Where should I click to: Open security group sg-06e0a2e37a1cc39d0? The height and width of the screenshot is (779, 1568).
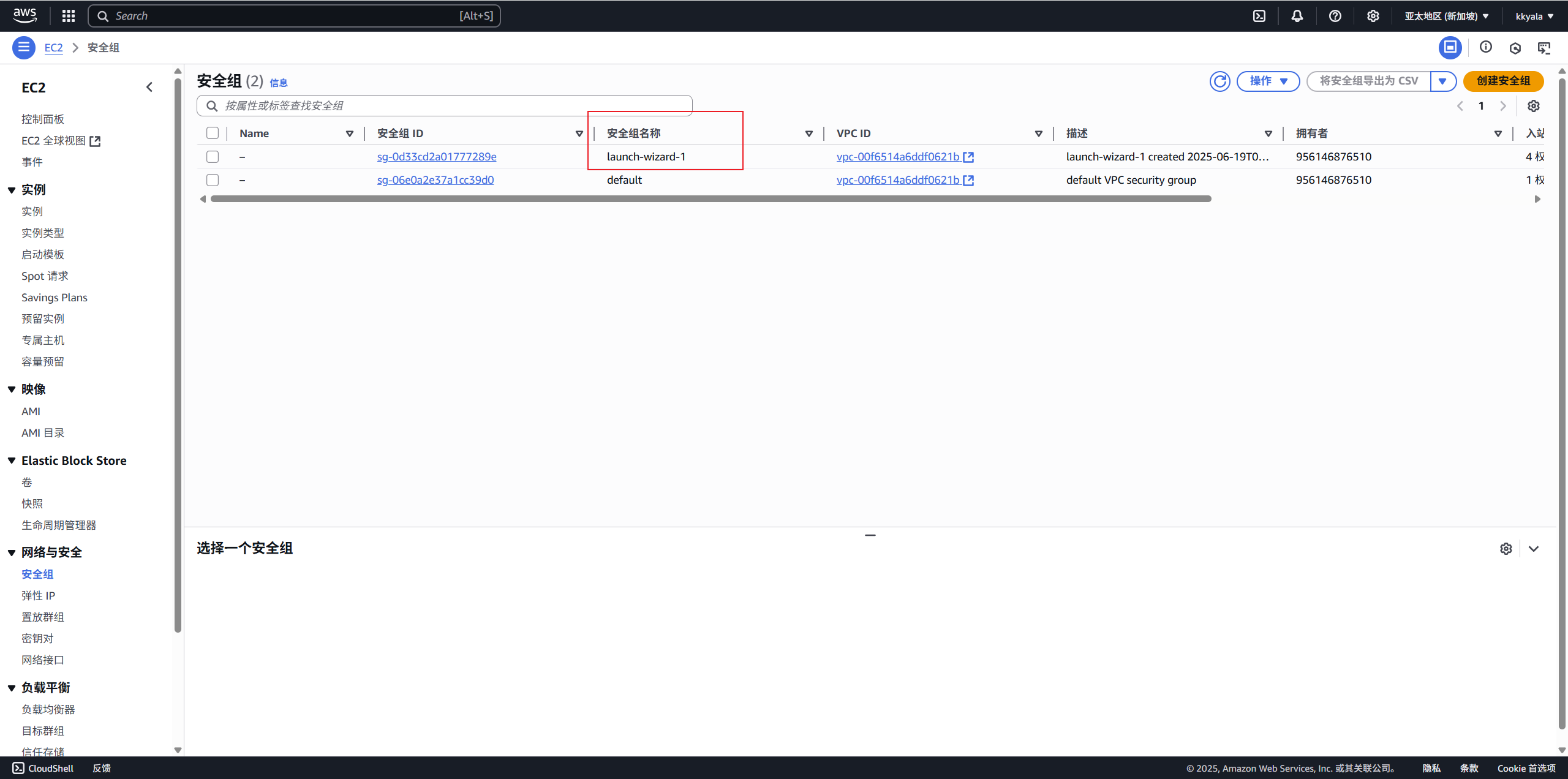[435, 180]
